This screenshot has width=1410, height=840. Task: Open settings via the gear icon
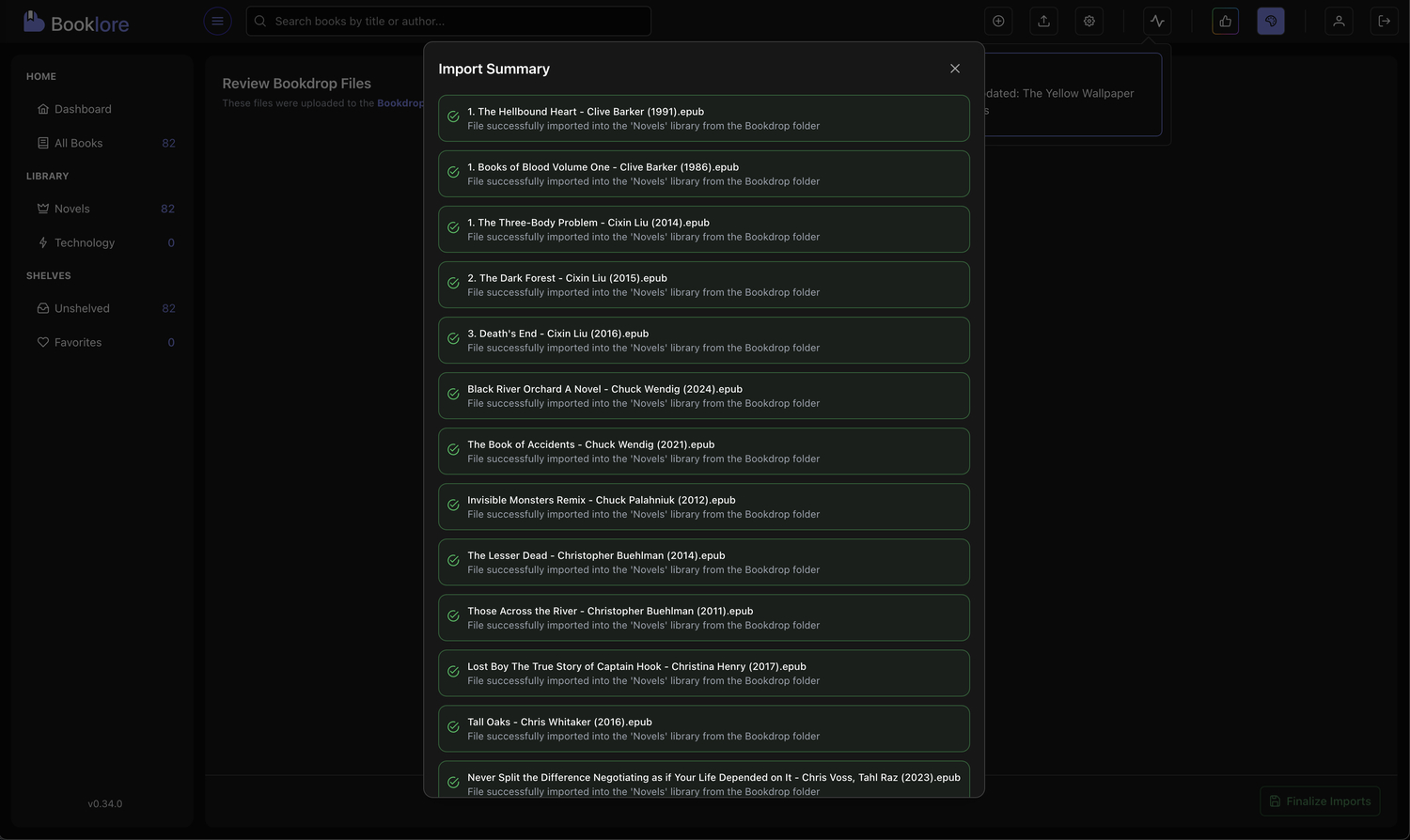pos(1089,21)
